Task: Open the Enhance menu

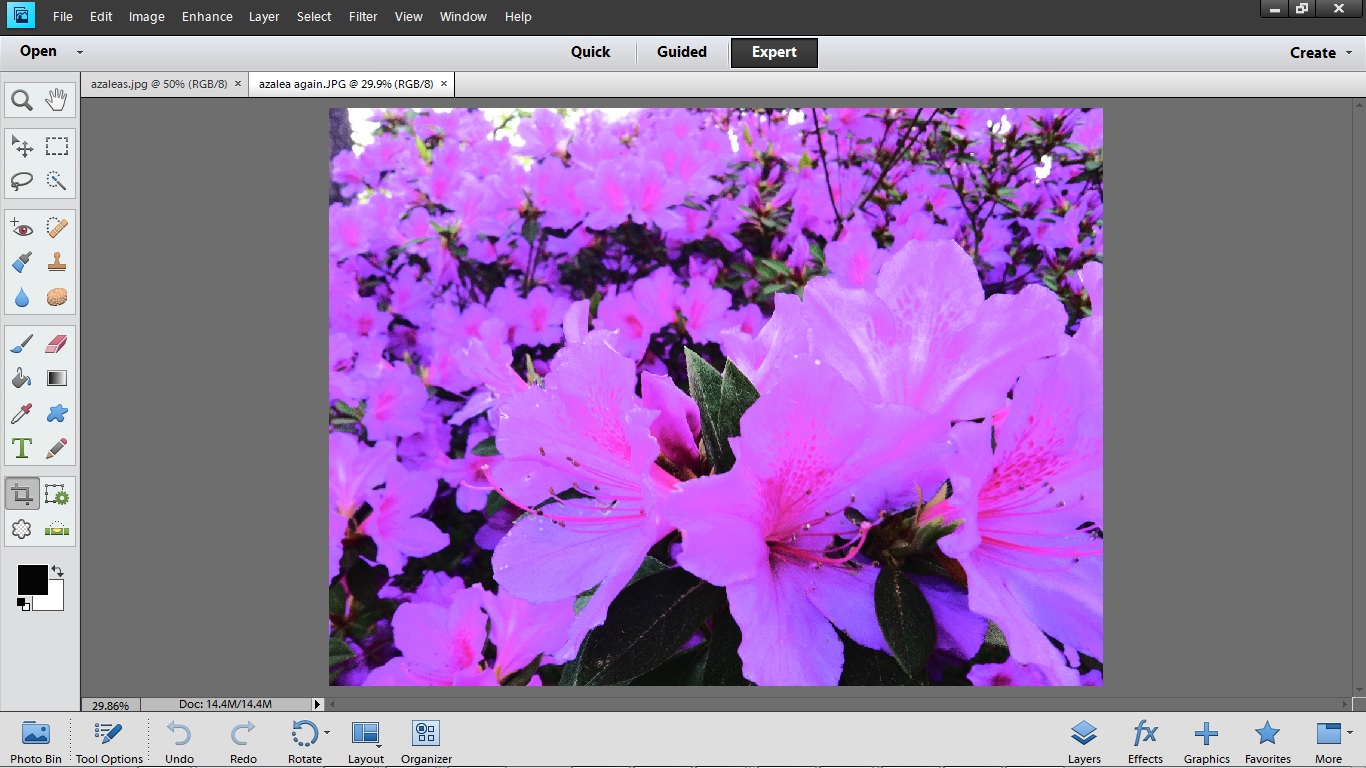Action: coord(207,17)
